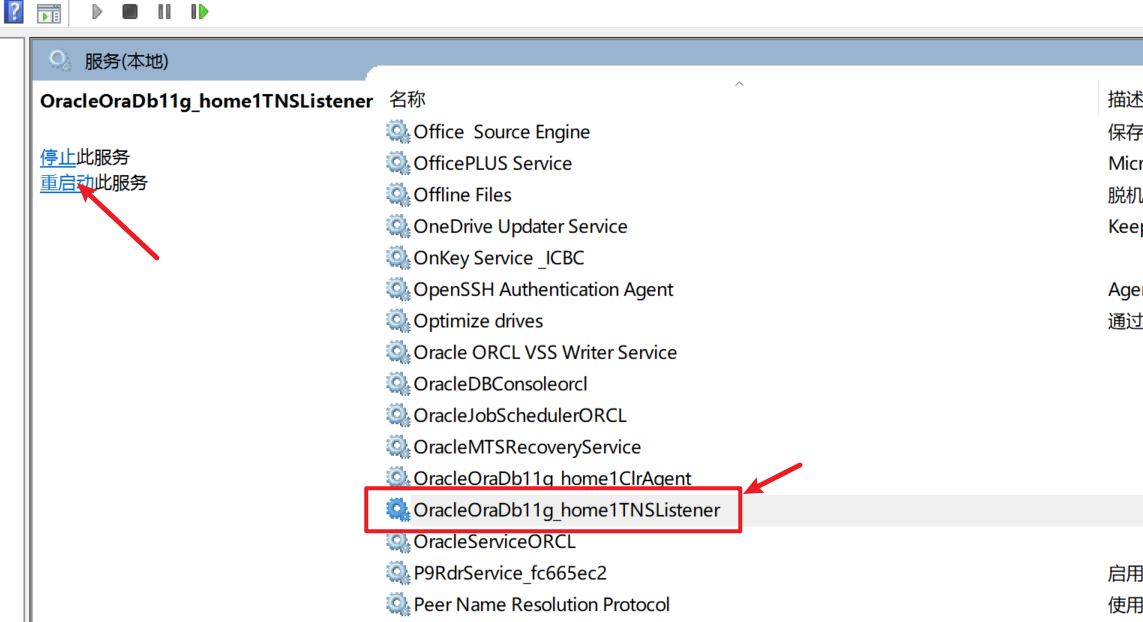Image resolution: width=1143 pixels, height=622 pixels.
Task: Click the gear icon beside OracleDBConsoleorcl
Action: (397, 384)
